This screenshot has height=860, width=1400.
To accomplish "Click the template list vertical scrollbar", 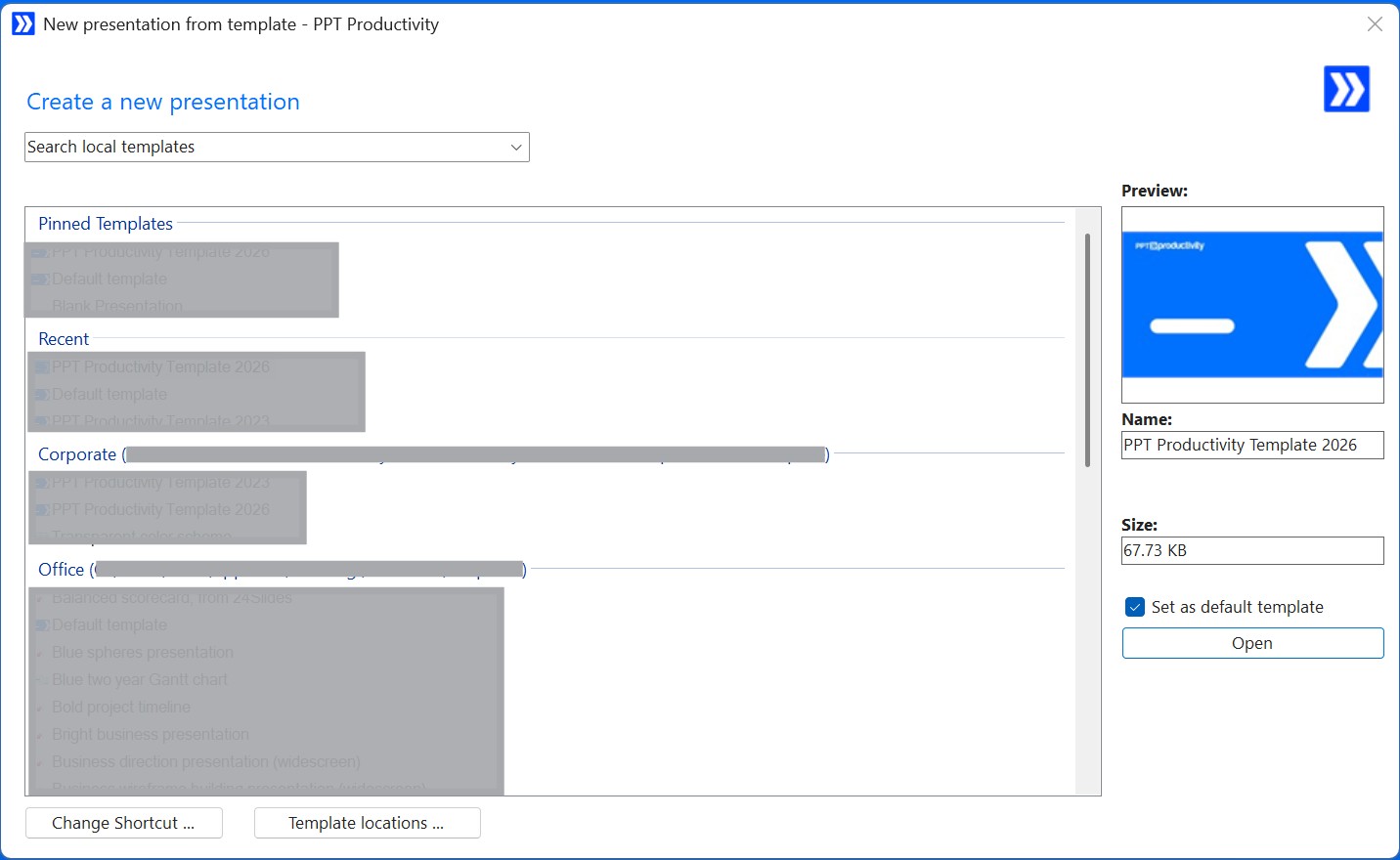I will coord(1087,350).
